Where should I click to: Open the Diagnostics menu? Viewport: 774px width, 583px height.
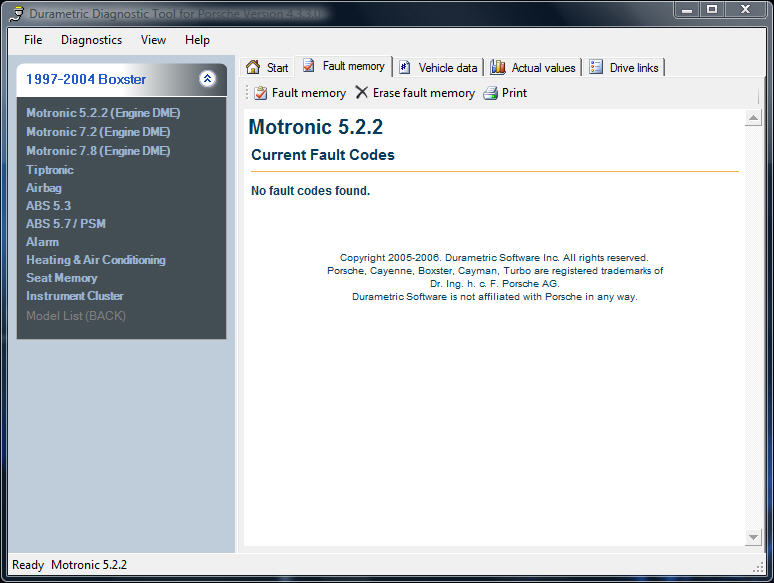point(91,40)
